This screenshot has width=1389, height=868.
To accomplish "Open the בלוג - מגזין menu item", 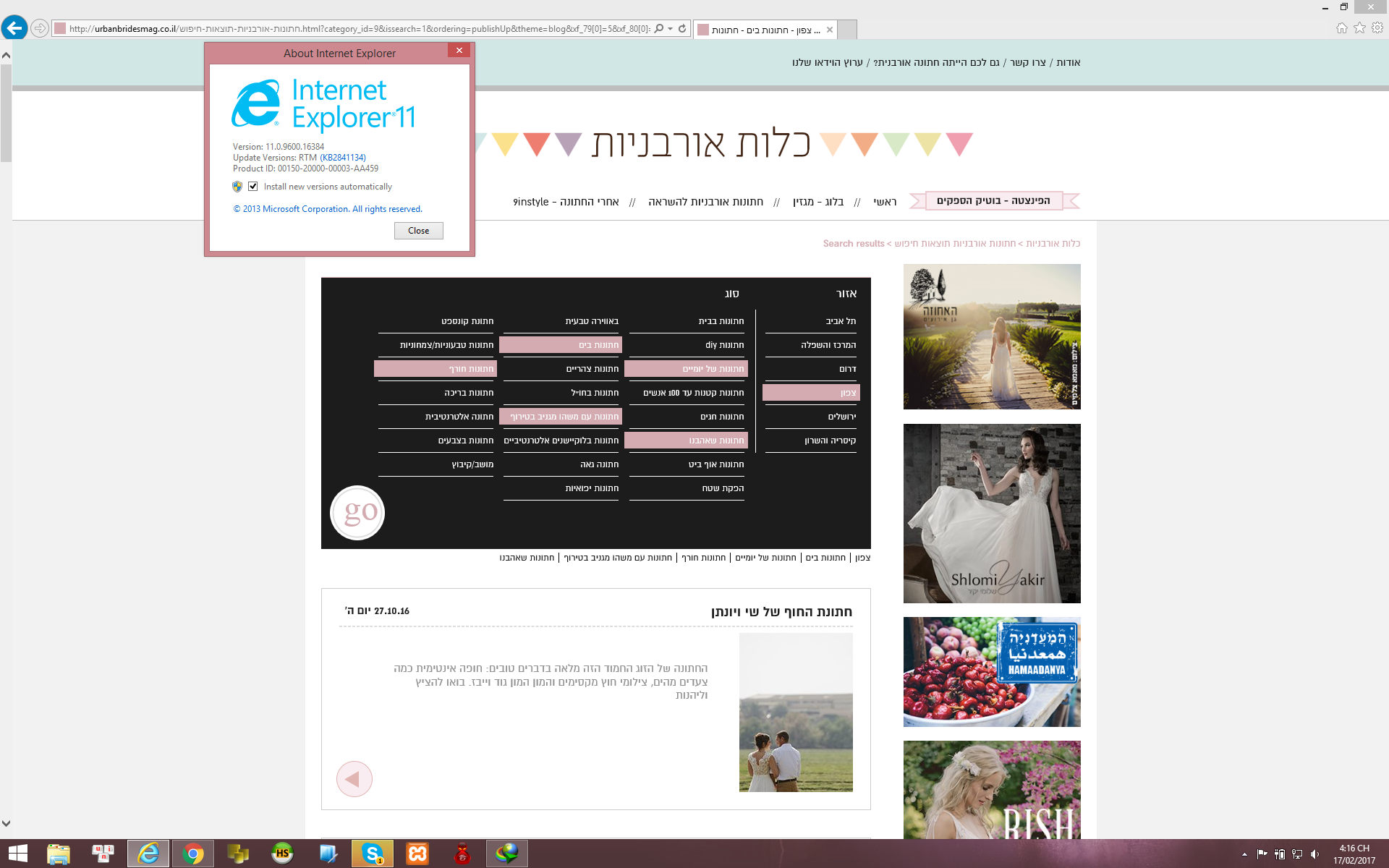I will point(817,202).
